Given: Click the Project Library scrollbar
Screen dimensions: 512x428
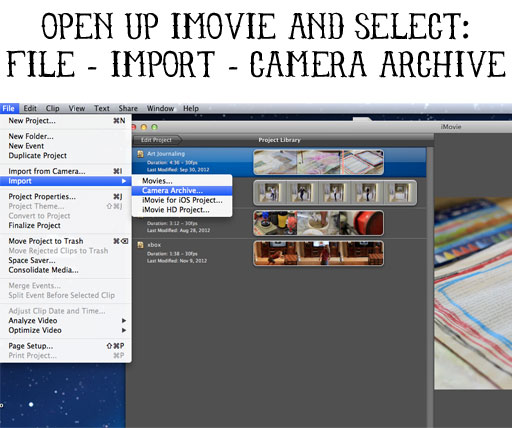Looking at the screenshot, I should tap(430, 287).
